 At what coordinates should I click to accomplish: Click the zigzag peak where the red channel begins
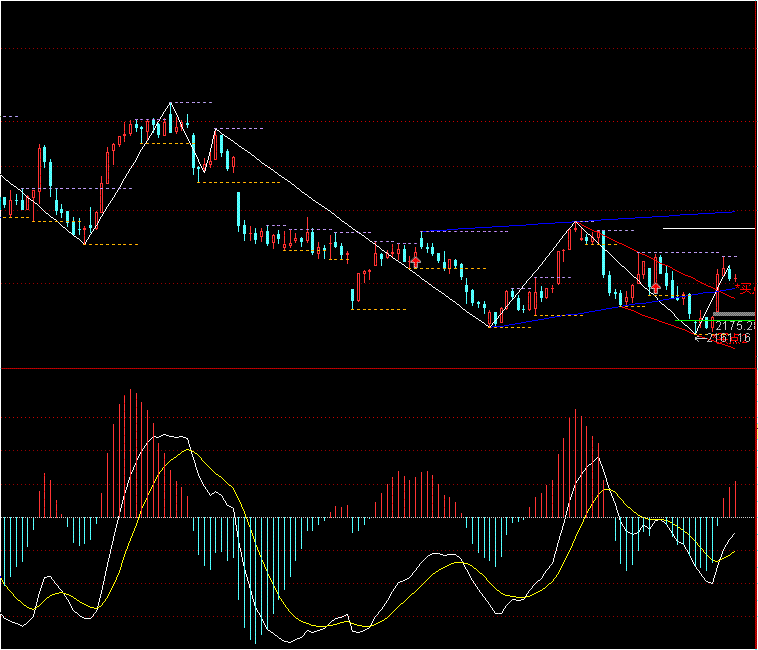click(575, 222)
